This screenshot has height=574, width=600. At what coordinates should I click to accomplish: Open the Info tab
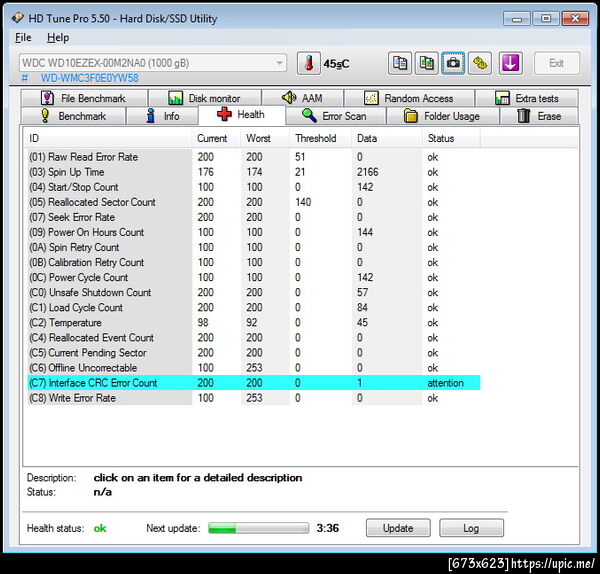pyautogui.click(x=163, y=116)
